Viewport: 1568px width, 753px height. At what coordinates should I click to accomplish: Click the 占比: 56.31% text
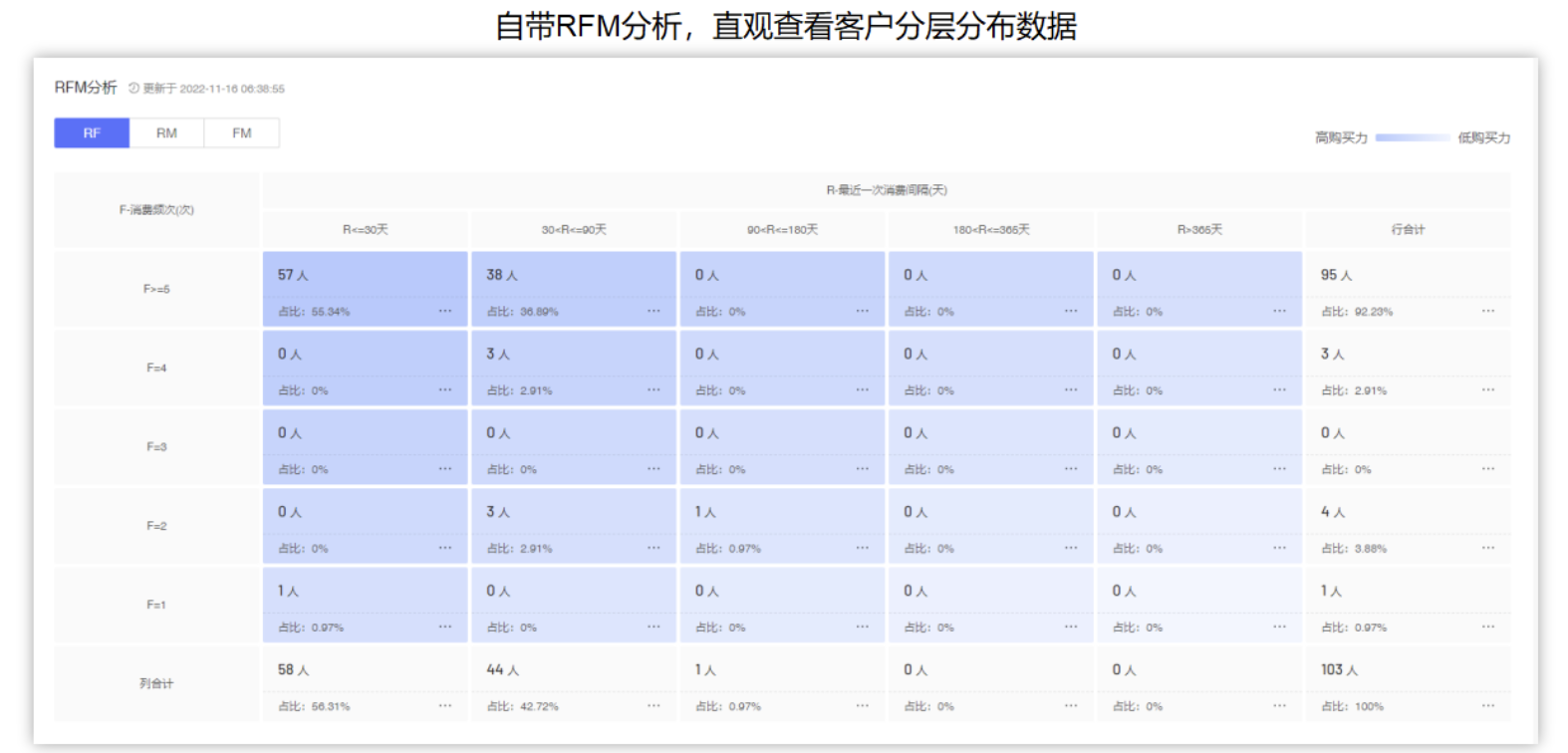(314, 707)
